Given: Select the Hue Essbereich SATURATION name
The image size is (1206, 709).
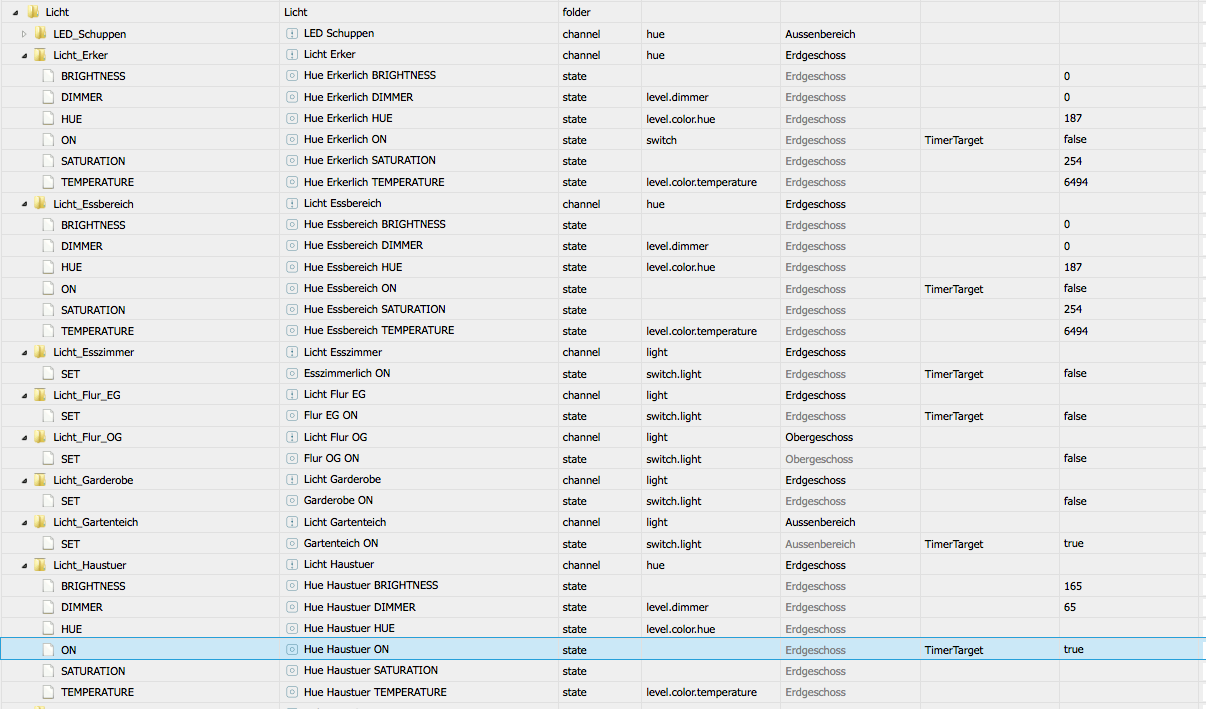Looking at the screenshot, I should (x=375, y=310).
